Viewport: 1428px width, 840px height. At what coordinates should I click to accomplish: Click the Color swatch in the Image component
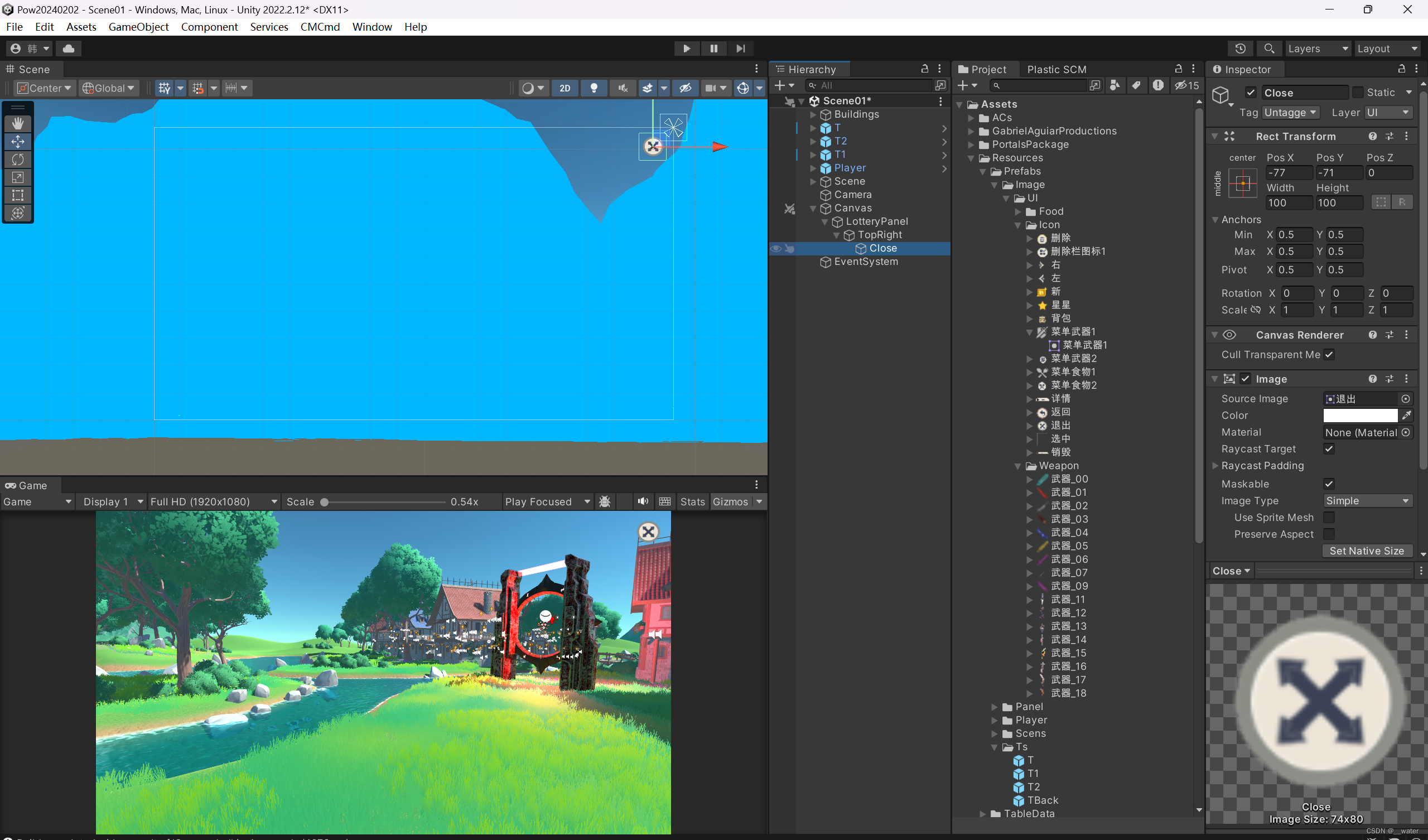coord(1360,415)
